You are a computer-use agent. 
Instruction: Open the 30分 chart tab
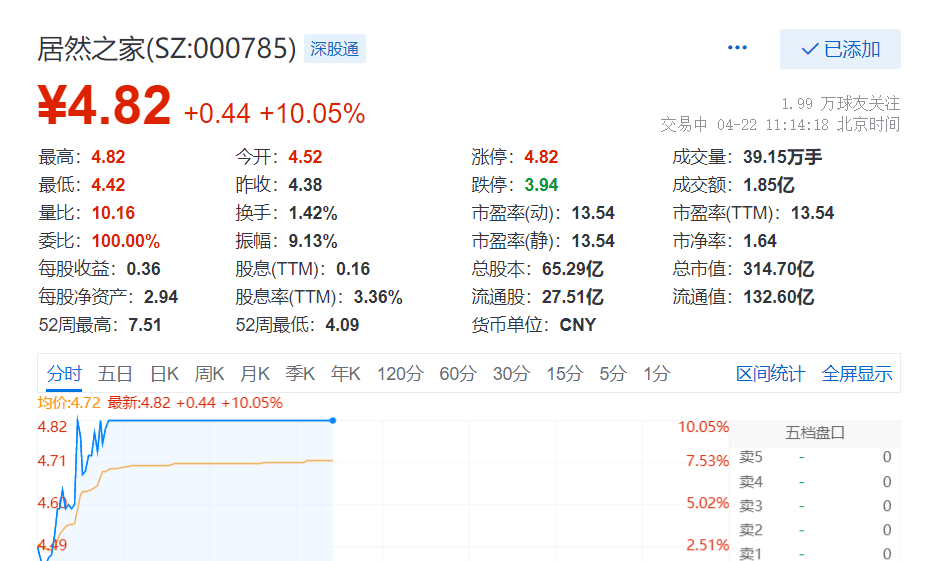coord(511,374)
